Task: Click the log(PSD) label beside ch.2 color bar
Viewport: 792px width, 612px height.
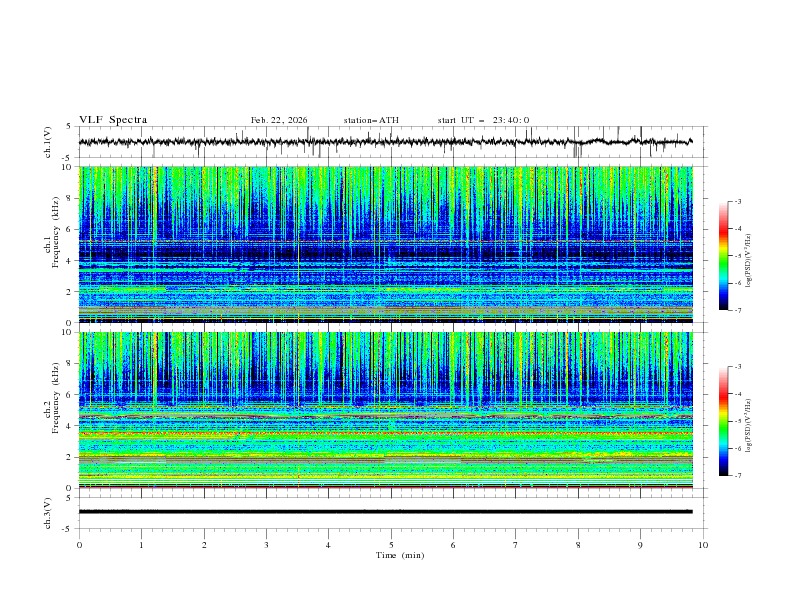Action: point(749,425)
